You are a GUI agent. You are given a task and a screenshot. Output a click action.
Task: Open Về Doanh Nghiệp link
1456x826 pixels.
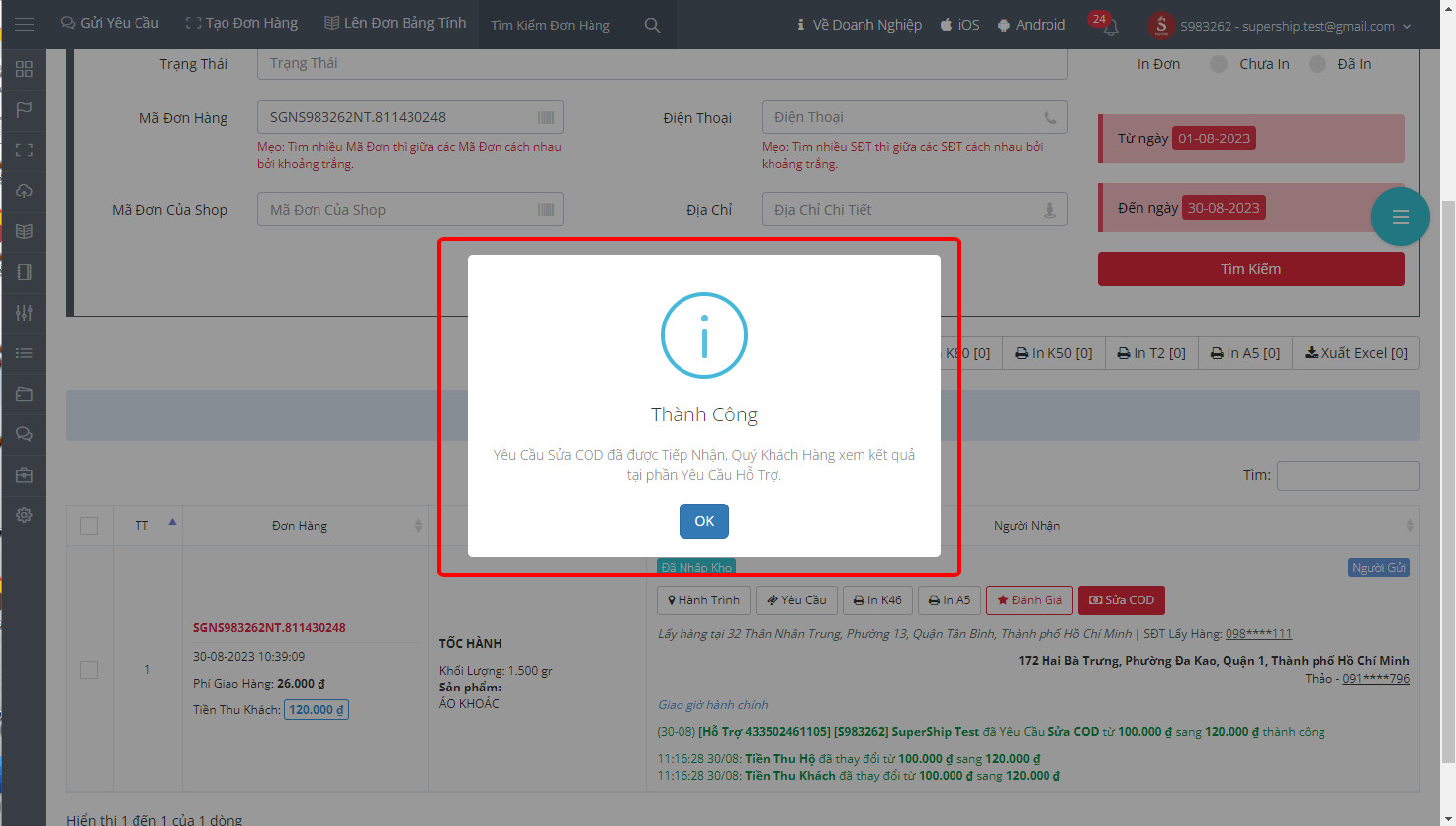(x=859, y=25)
